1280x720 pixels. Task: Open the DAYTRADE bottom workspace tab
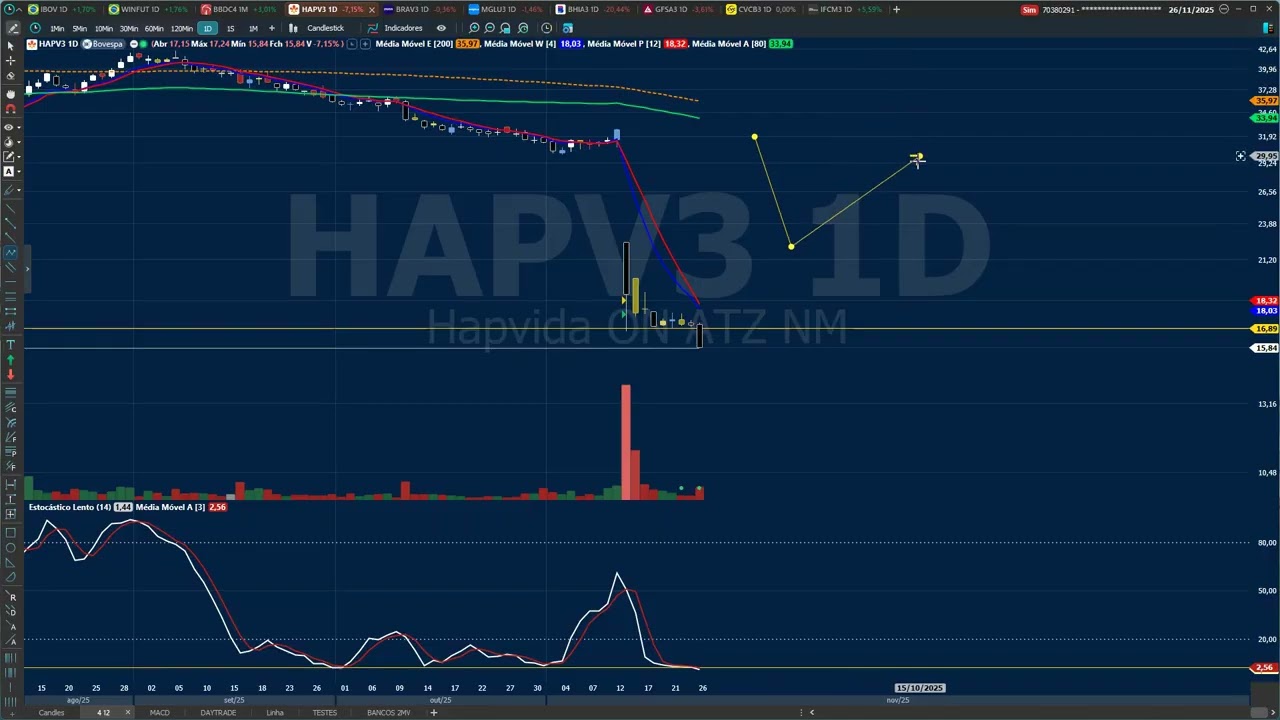click(x=218, y=712)
